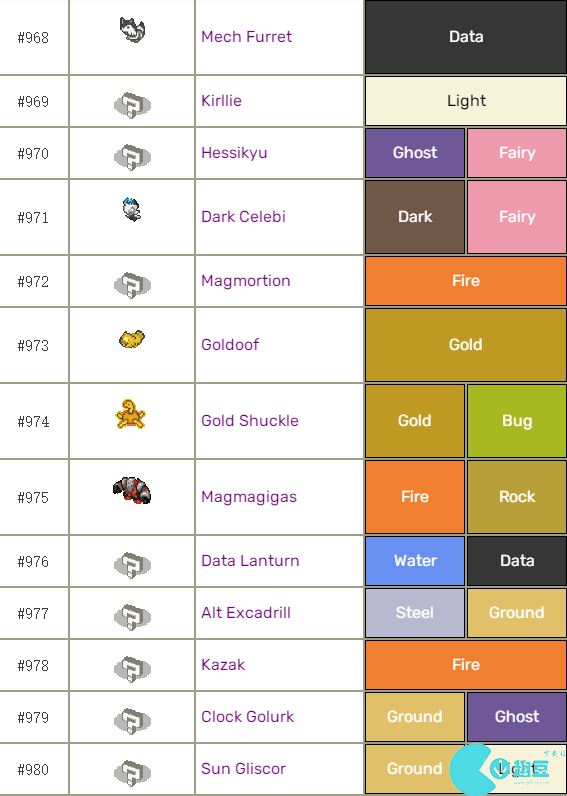Image resolution: width=567 pixels, height=796 pixels.
Task: Click the Goldoof sprite icon
Action: click(132, 339)
